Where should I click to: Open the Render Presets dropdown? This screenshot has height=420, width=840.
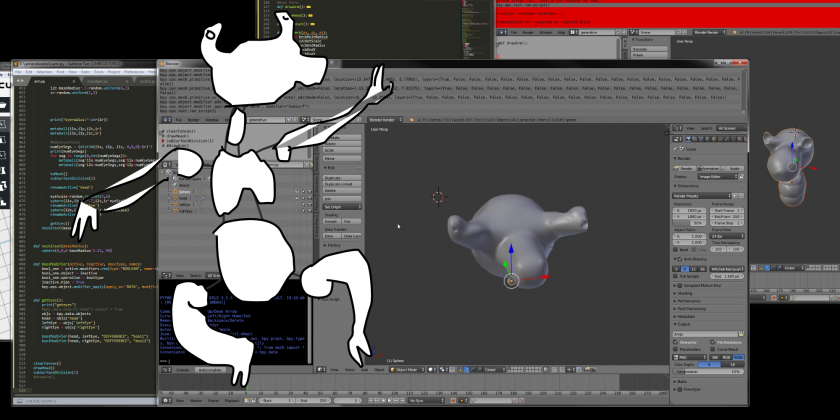(x=702, y=196)
